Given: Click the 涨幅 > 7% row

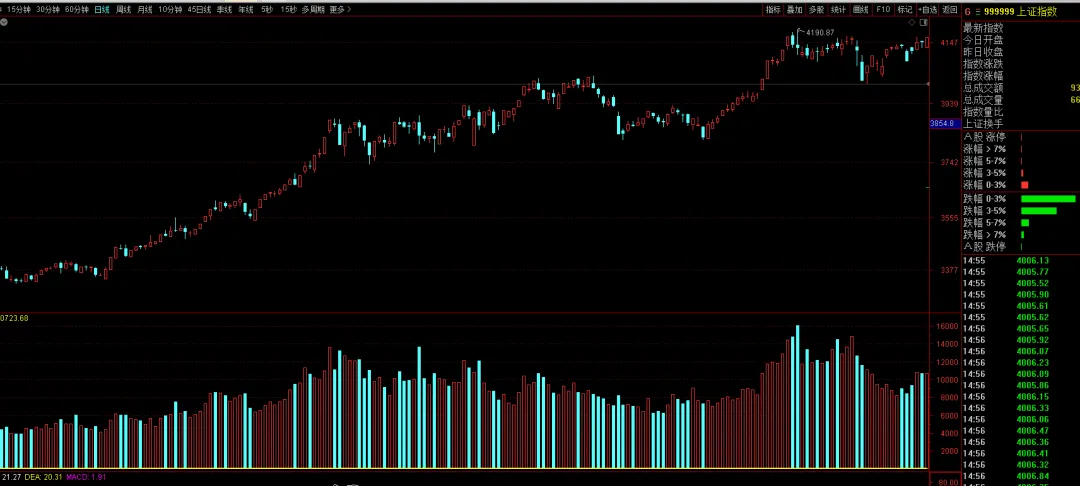Looking at the screenshot, I should click(1020, 149).
